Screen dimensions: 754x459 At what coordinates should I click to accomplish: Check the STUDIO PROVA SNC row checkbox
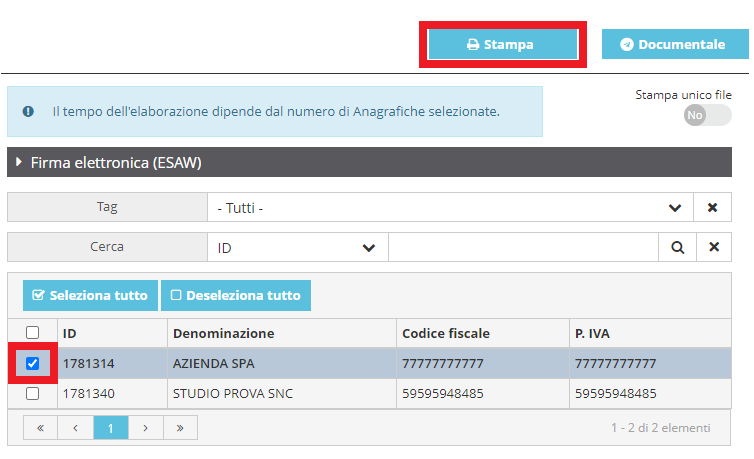(x=33, y=394)
